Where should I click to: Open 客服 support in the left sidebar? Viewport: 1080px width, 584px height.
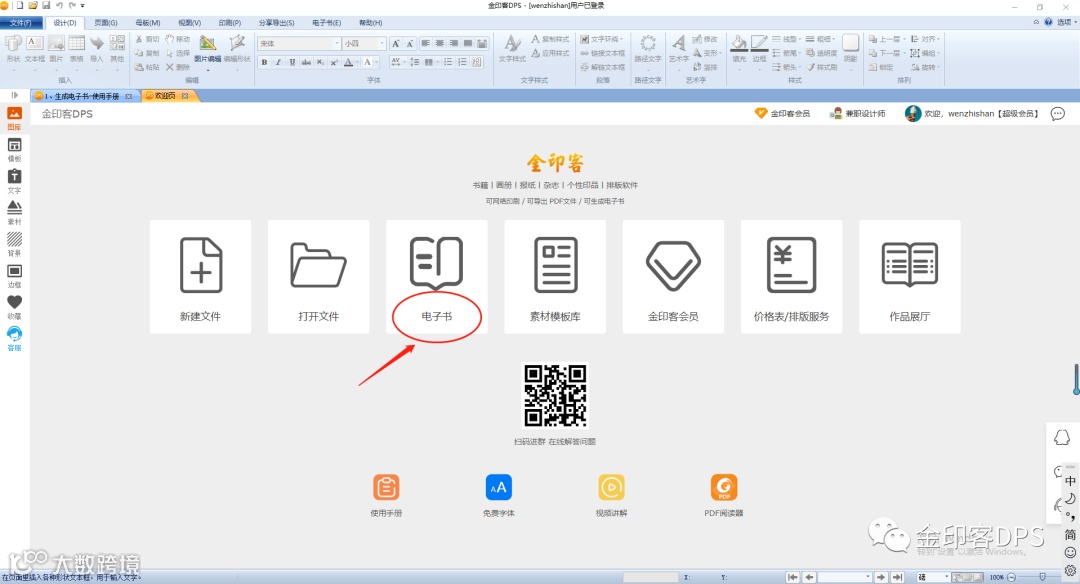pos(14,339)
